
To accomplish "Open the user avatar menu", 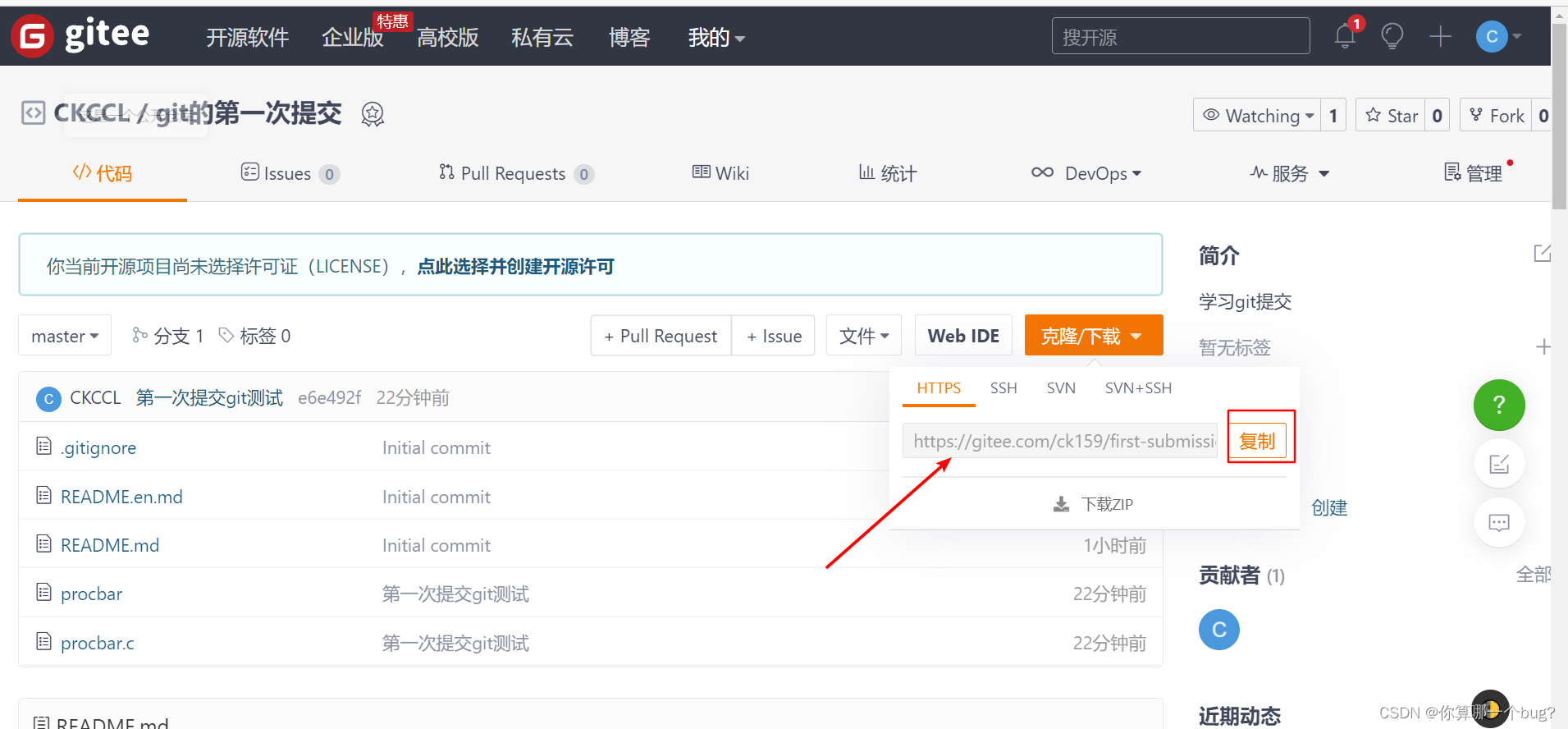I will pos(1498,36).
